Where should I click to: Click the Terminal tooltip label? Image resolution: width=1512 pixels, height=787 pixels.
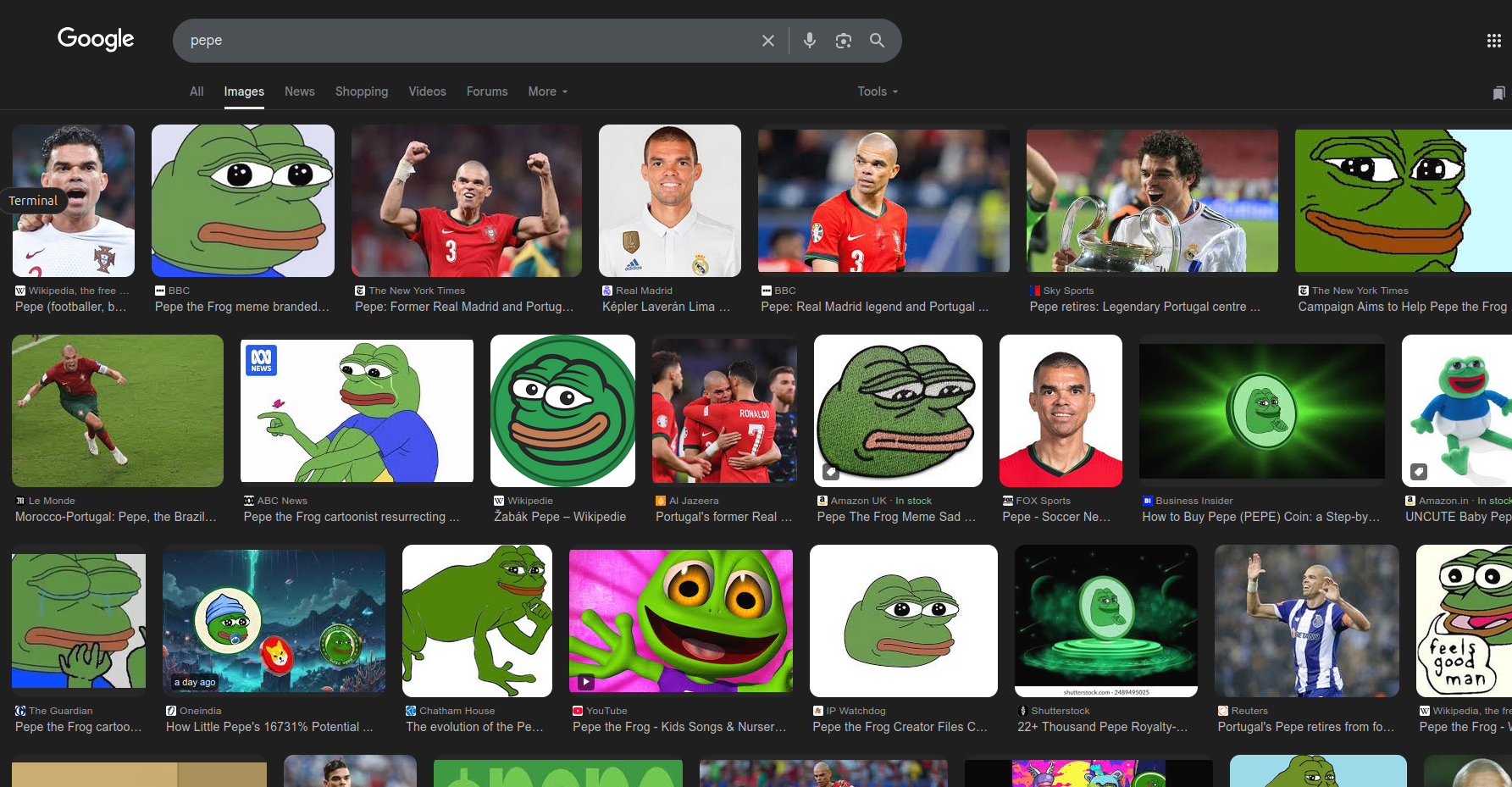click(33, 201)
